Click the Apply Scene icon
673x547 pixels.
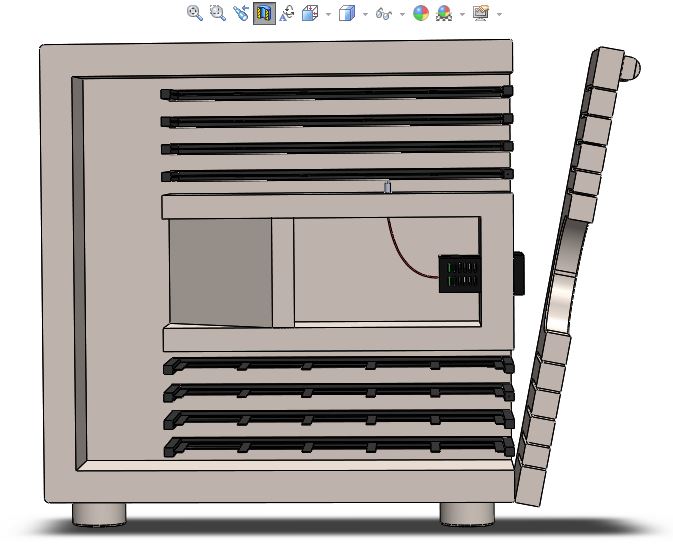444,13
